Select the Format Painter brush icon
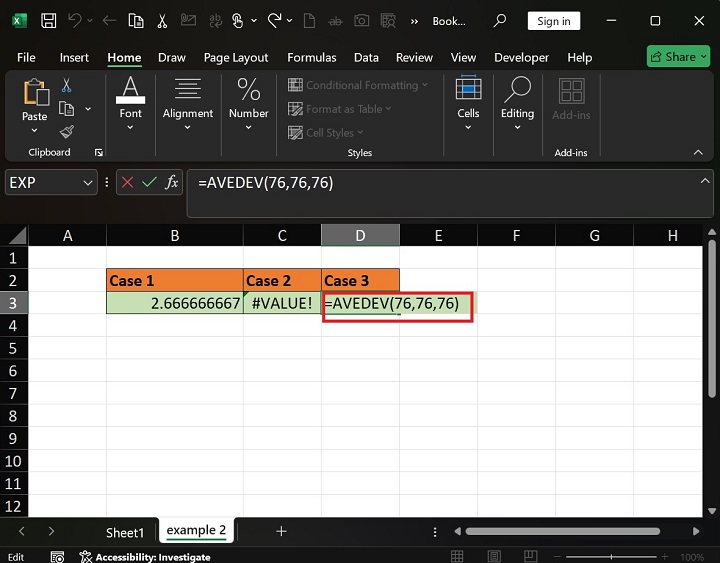720x563 pixels. pyautogui.click(x=67, y=132)
